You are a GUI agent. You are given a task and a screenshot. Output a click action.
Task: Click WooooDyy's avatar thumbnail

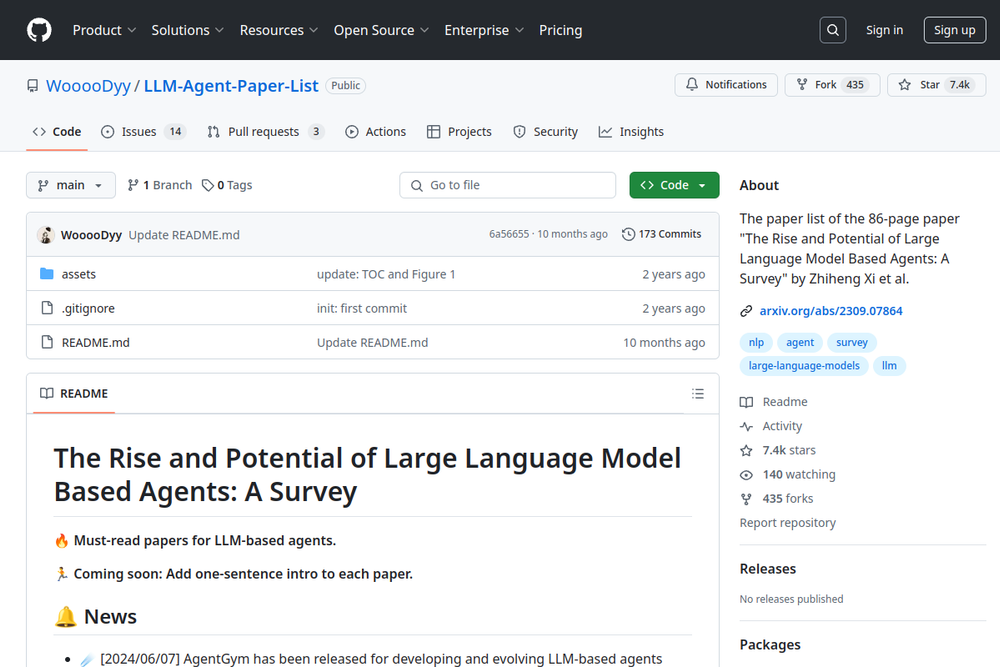[x=46, y=235]
